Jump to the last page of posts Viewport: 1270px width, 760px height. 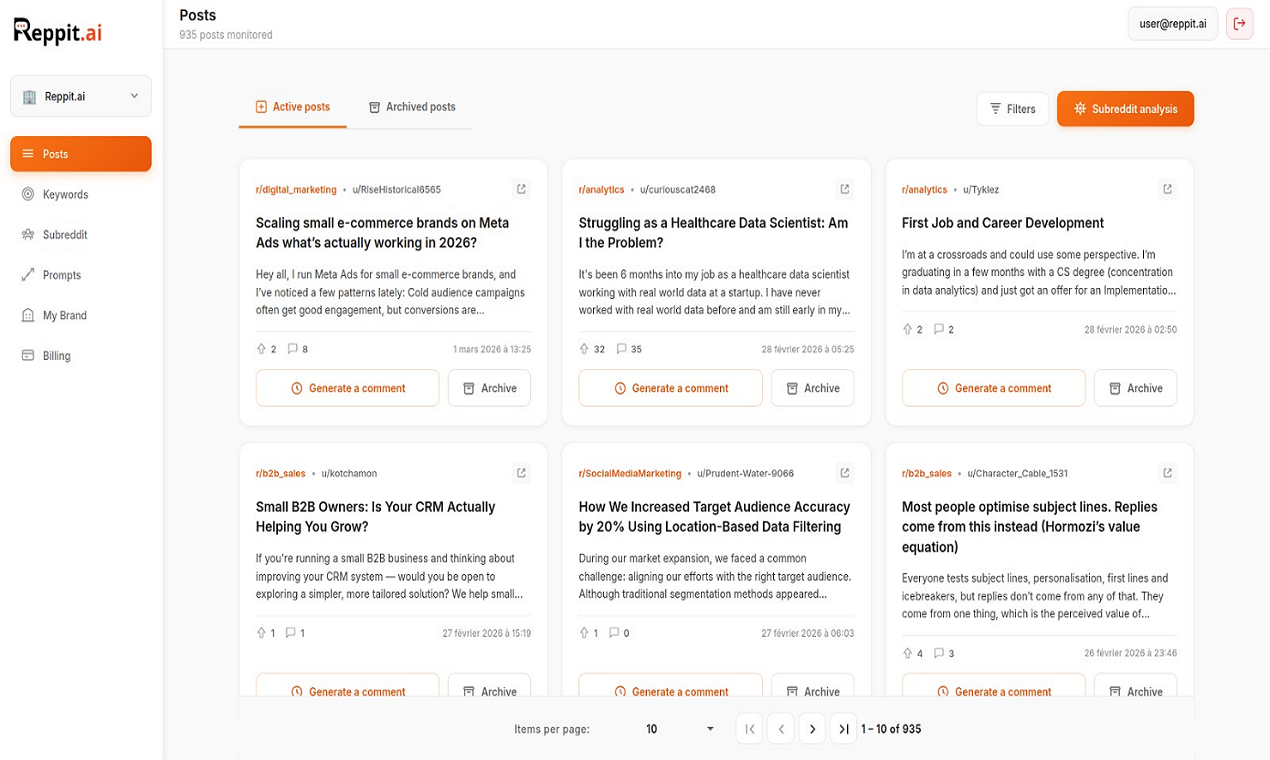click(x=844, y=729)
